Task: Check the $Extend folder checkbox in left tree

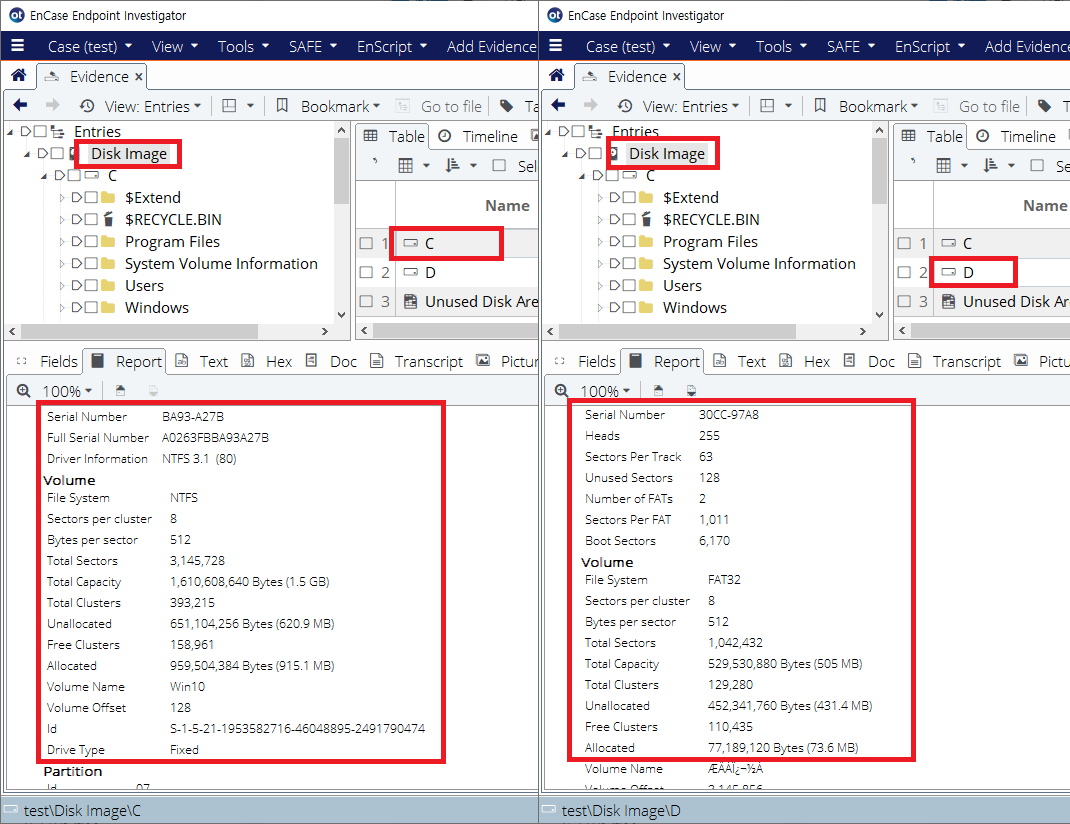Action: click(91, 198)
